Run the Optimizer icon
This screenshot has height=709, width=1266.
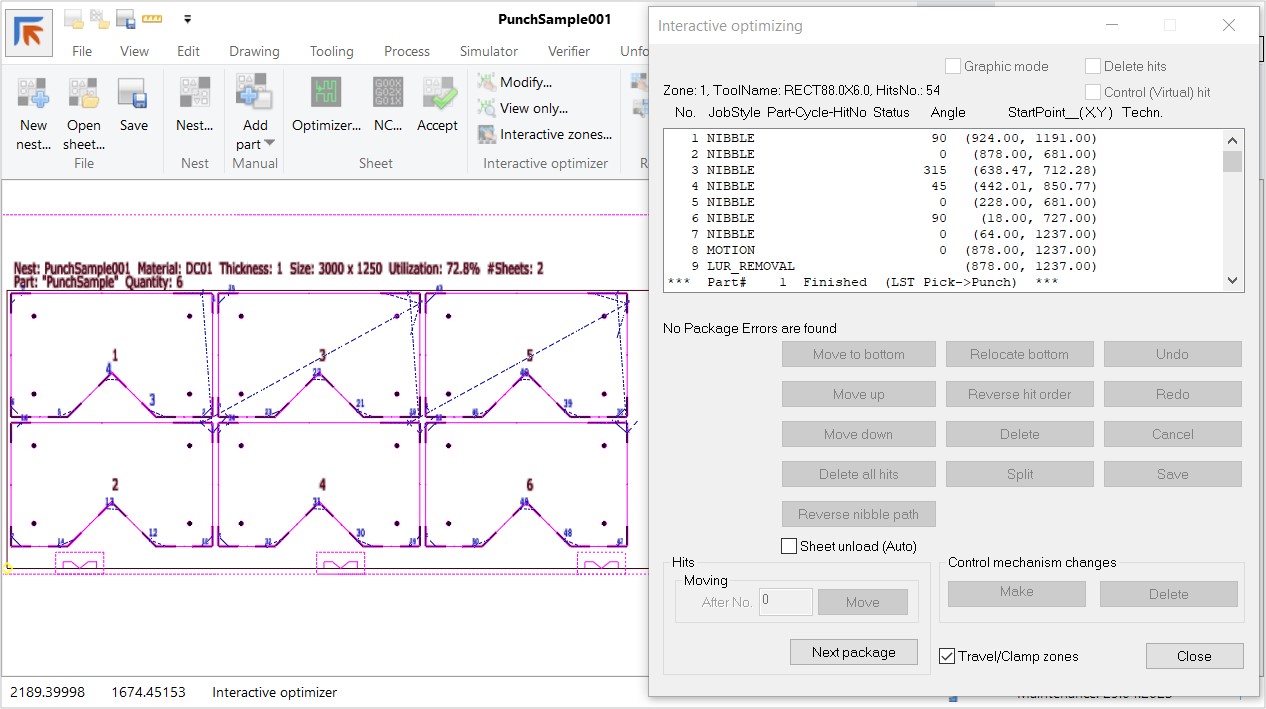point(326,94)
